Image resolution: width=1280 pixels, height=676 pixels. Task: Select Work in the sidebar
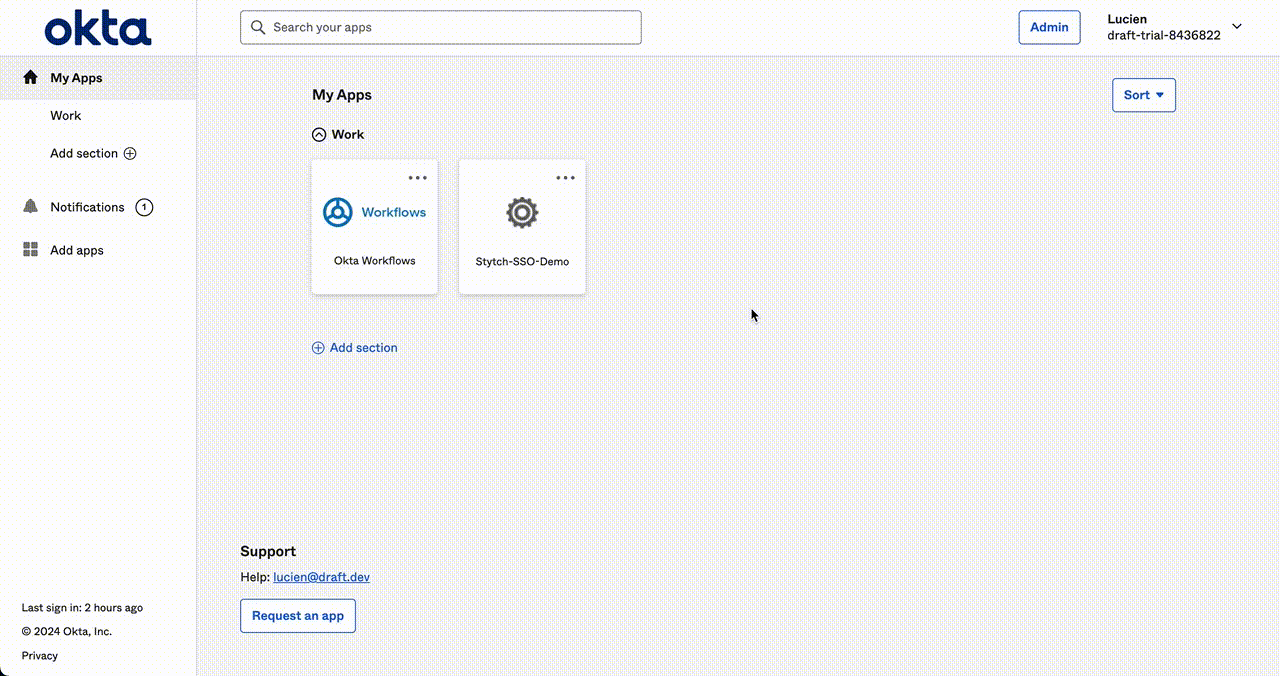point(66,116)
